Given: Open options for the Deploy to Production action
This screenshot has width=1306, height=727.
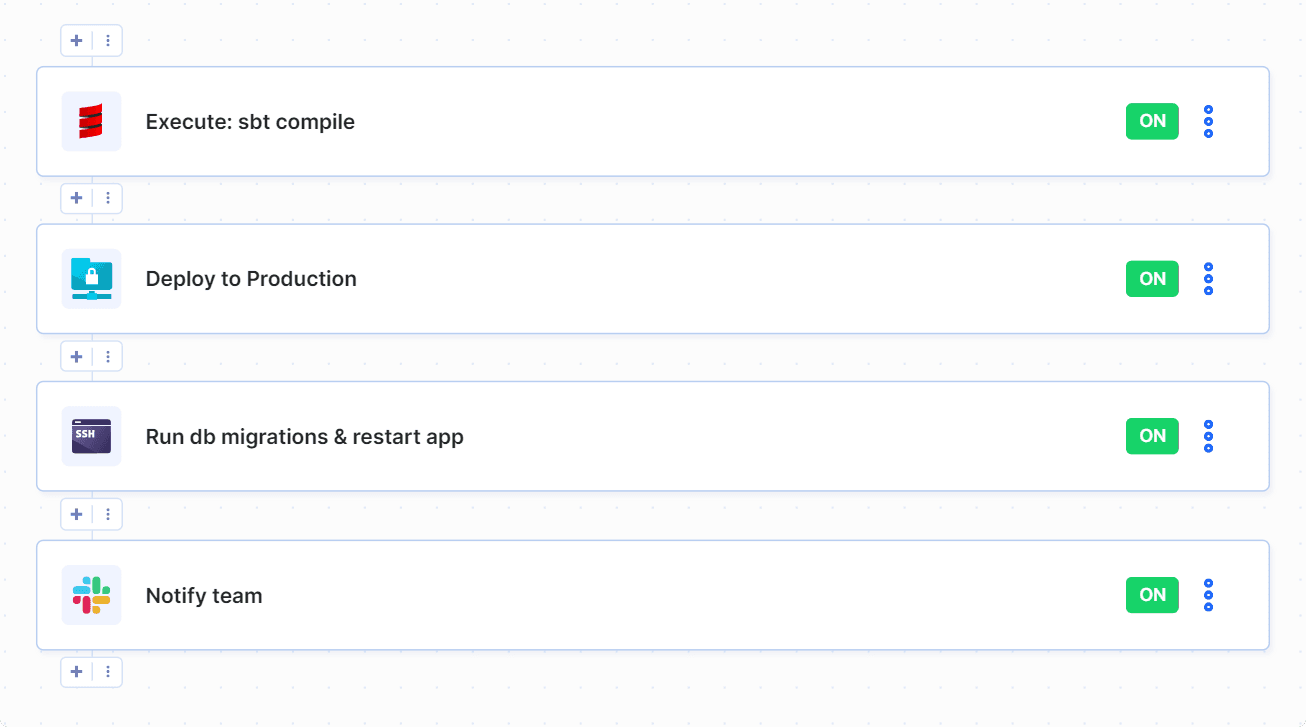Looking at the screenshot, I should (x=1208, y=279).
